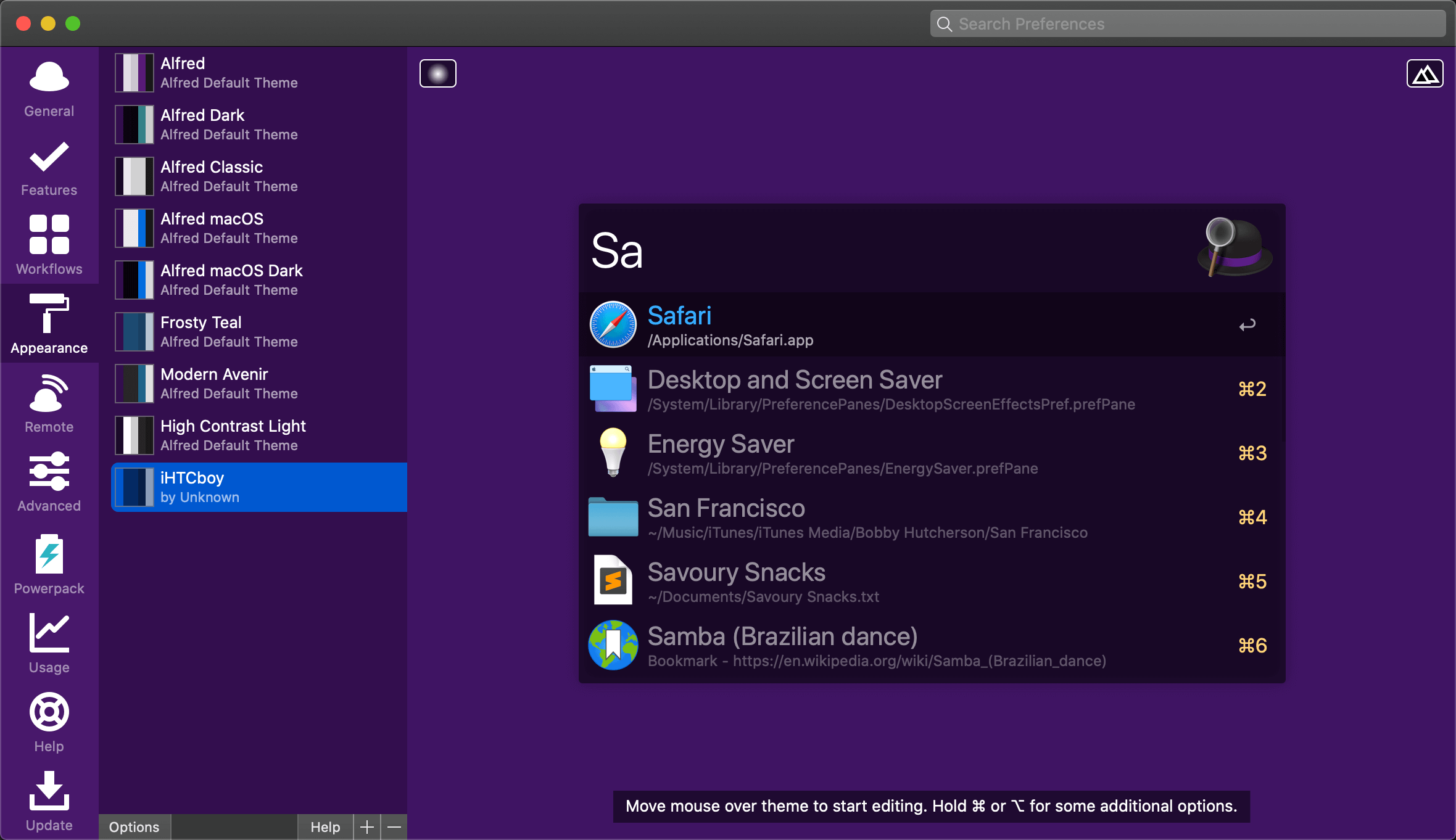1456x840 pixels.
Task: Select the Frosty Teal theme
Action: 259,332
